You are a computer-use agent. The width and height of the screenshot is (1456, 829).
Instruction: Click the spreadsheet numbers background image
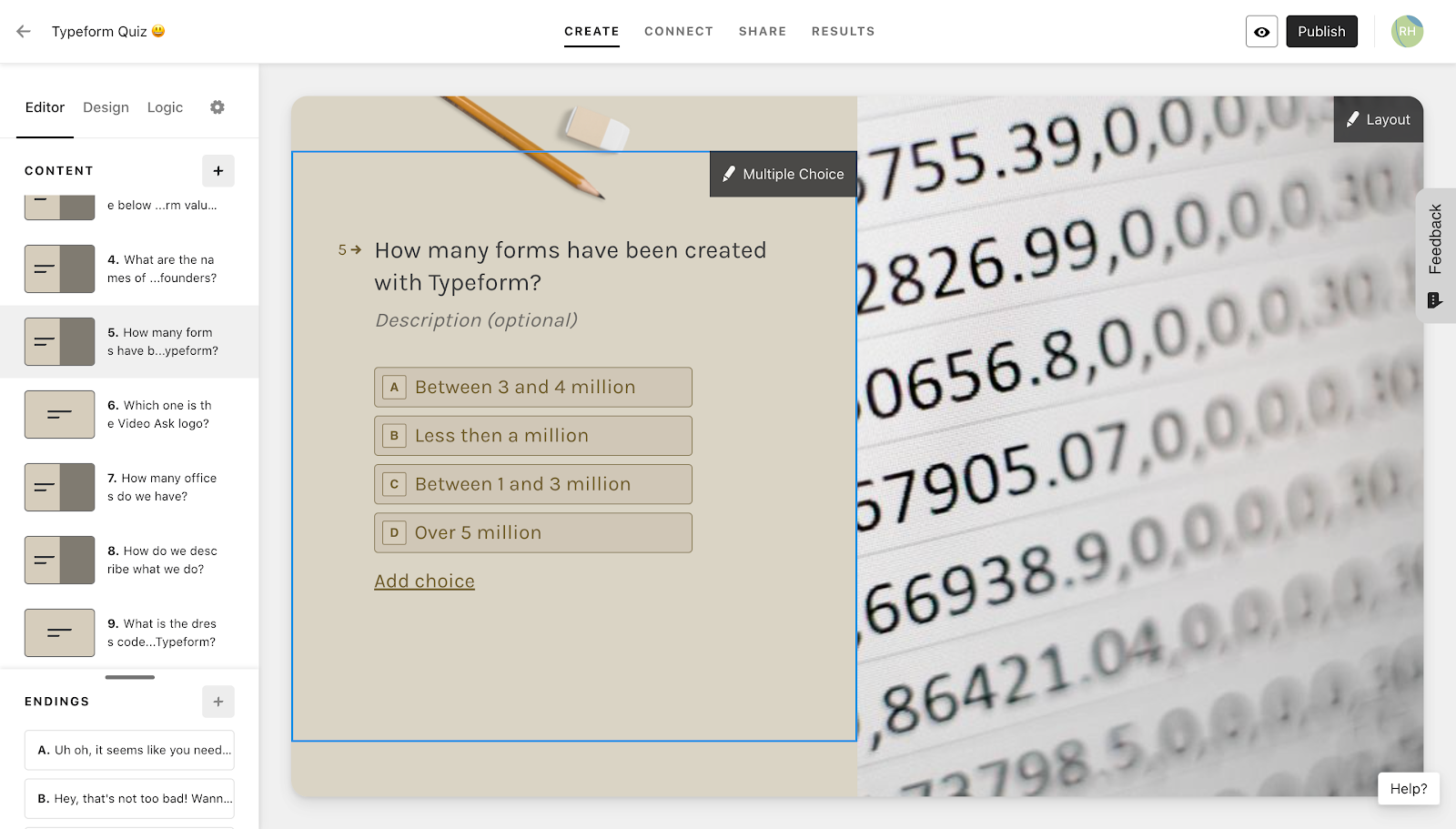[x=1139, y=446]
